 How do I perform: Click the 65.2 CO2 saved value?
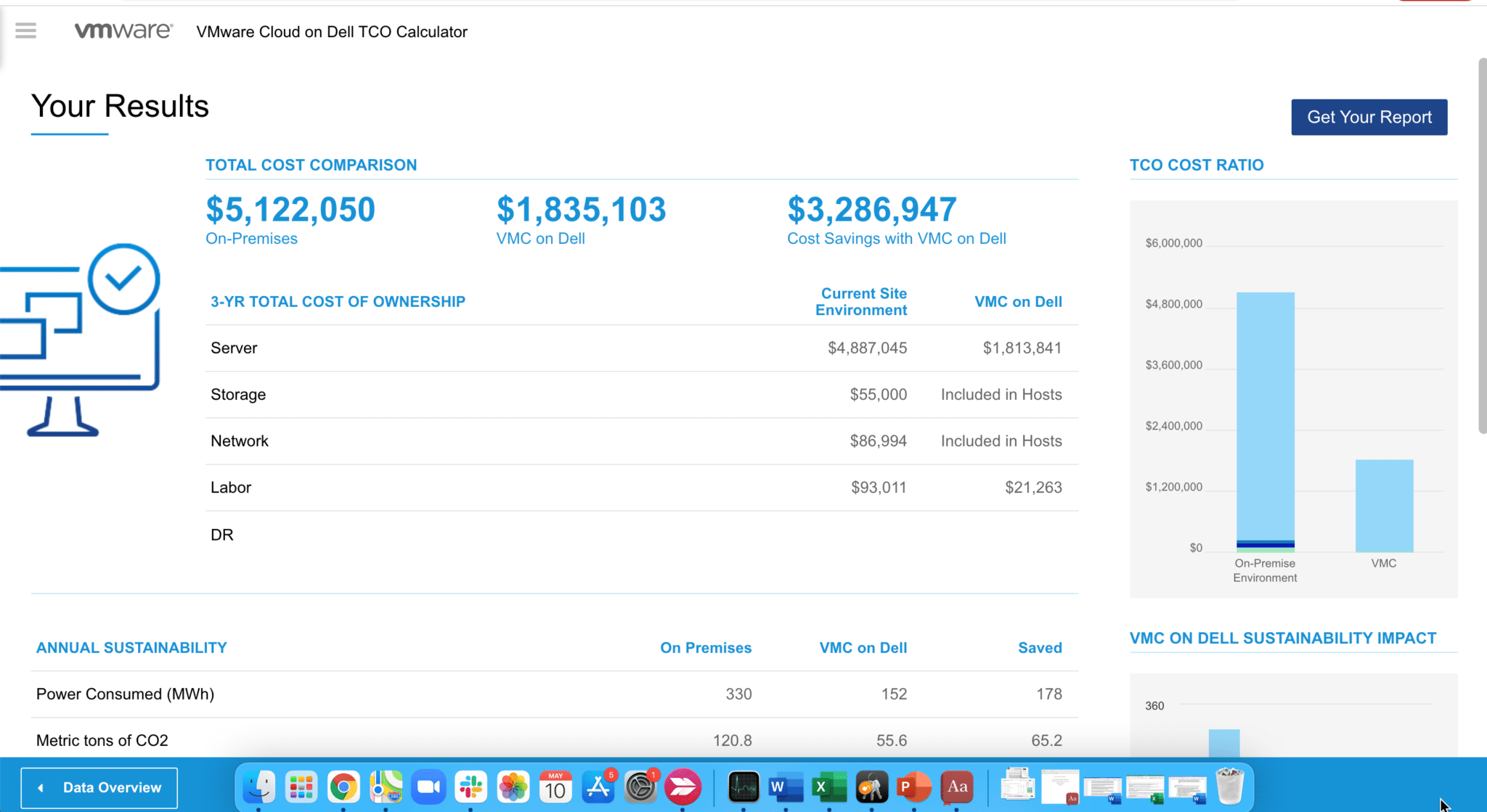point(1046,741)
